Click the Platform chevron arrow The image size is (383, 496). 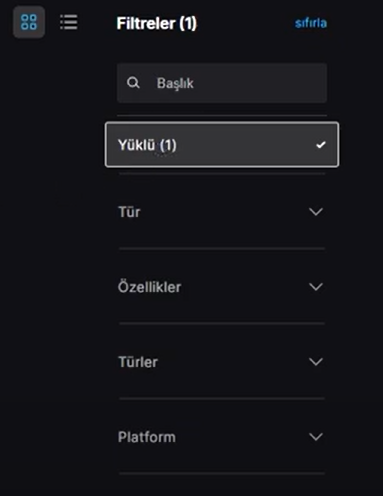[x=316, y=437]
